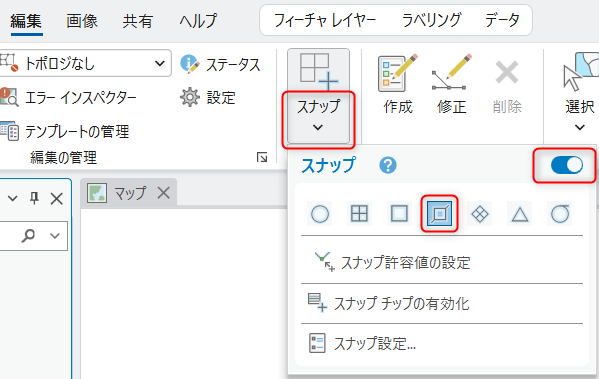Turn off the スナップ toggle switch

[x=567, y=165]
